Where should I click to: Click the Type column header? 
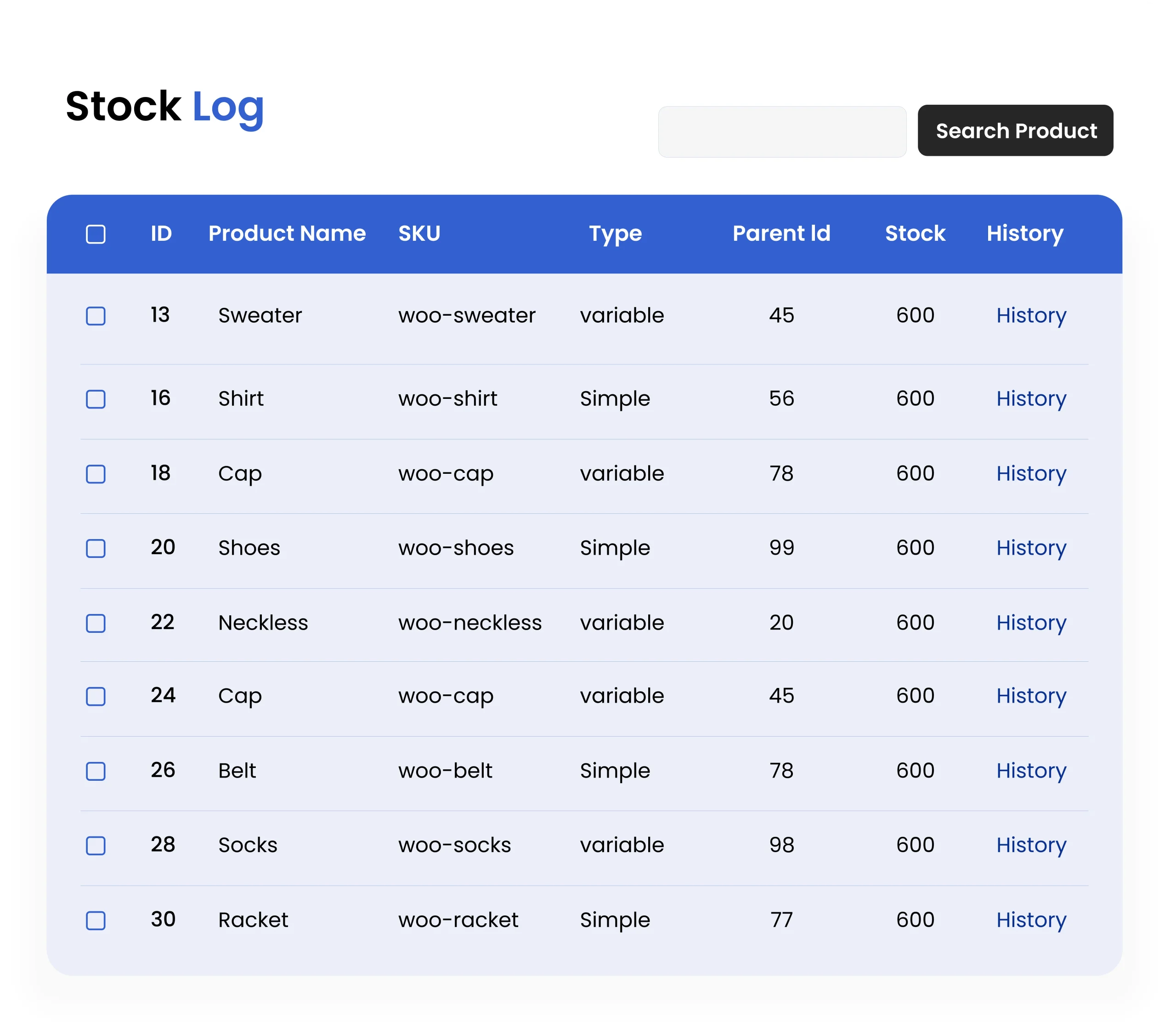point(615,234)
